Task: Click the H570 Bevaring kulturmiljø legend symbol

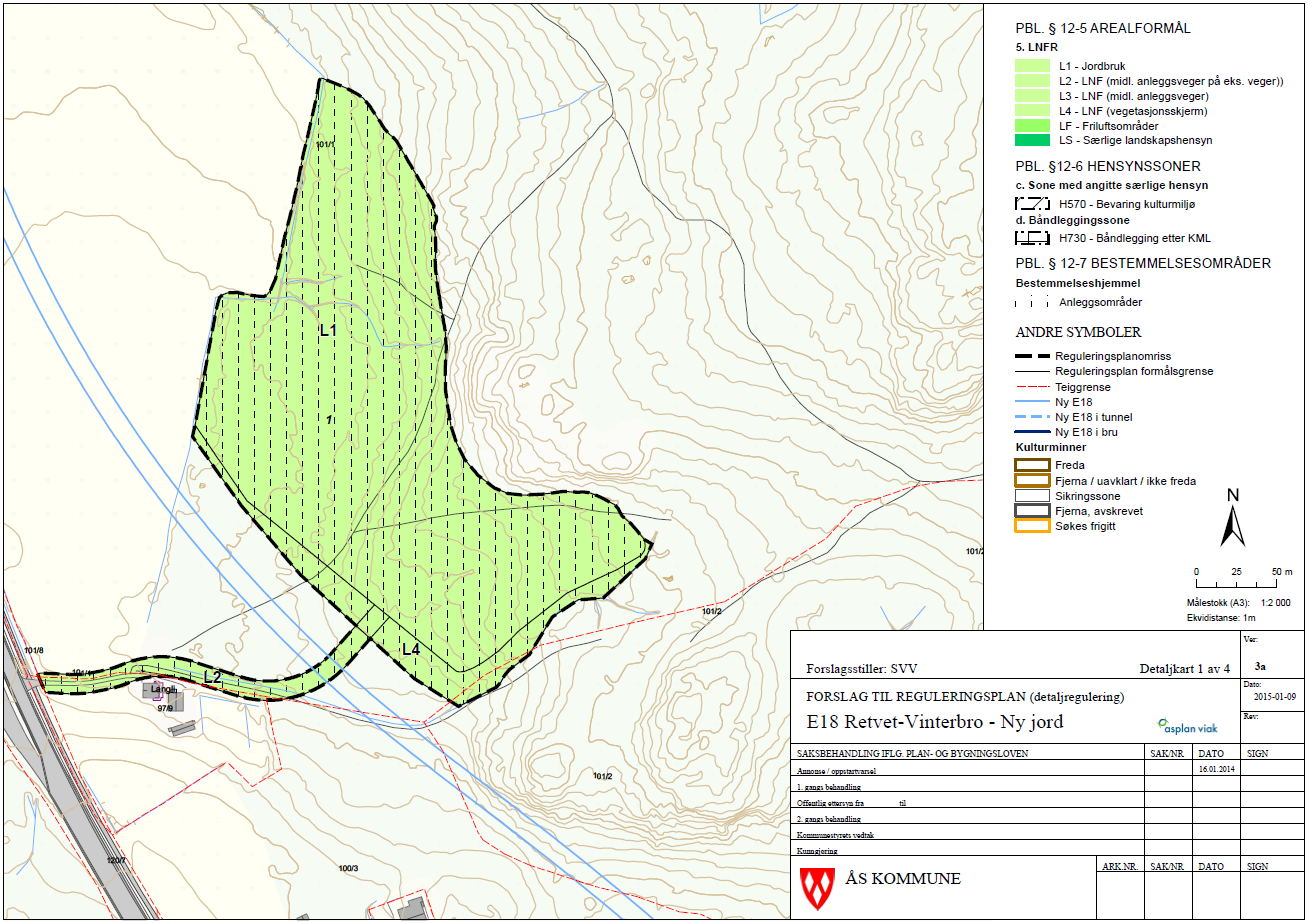Action: point(1031,203)
